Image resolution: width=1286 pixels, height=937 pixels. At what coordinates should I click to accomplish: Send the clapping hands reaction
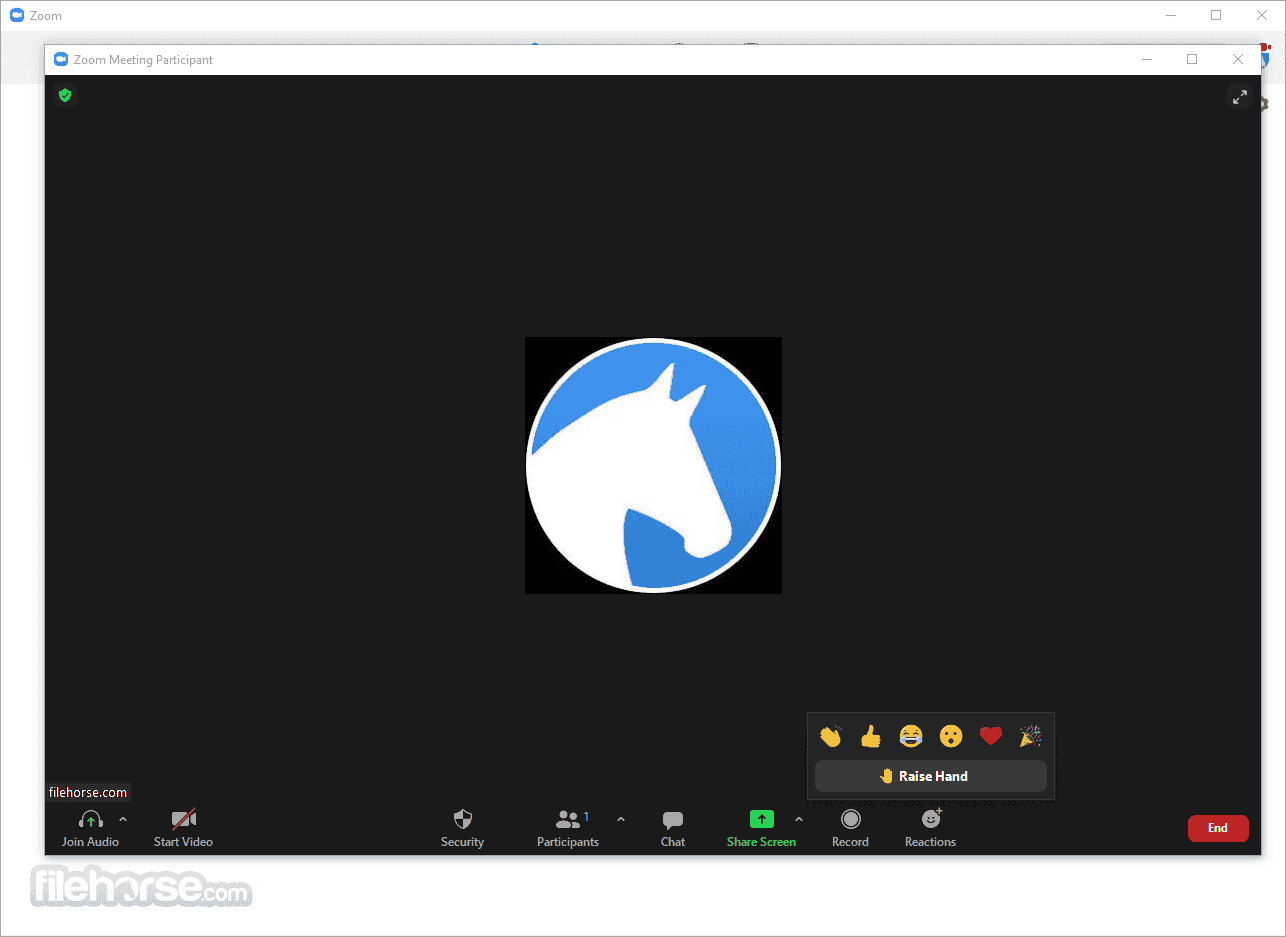coord(831,736)
